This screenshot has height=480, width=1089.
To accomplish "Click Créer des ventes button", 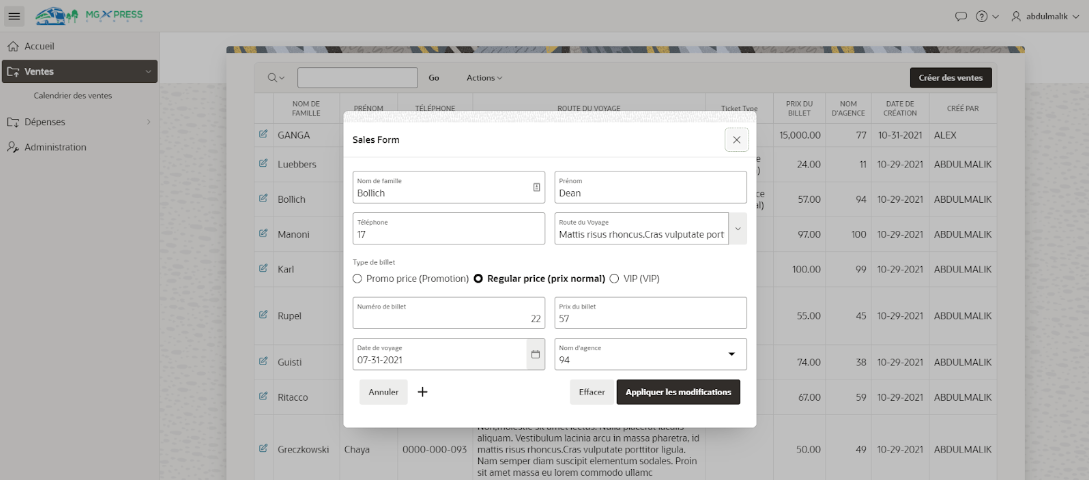I will click(x=950, y=78).
